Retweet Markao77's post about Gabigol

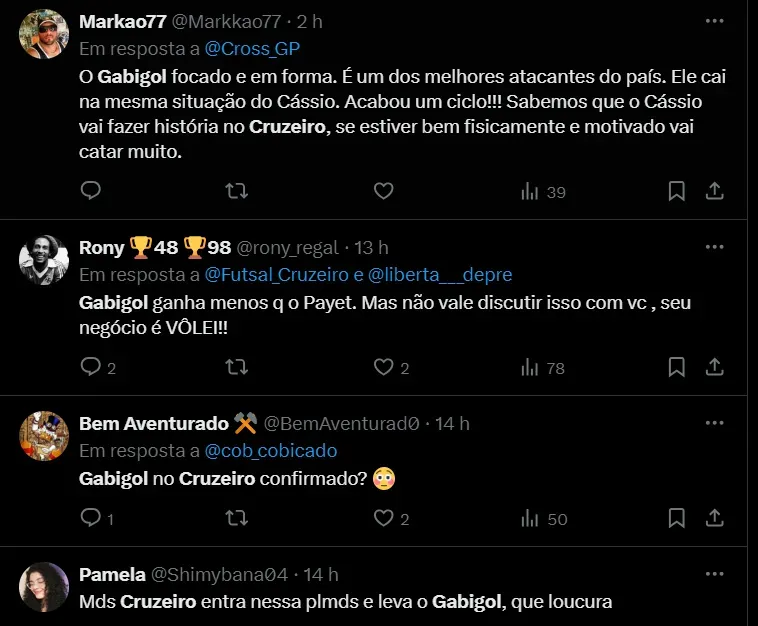(237, 191)
